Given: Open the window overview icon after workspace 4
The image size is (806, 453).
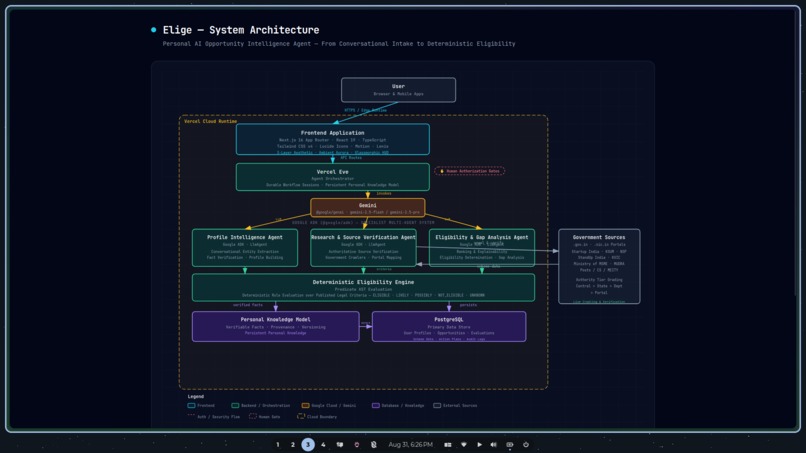Looking at the screenshot, I should (340, 445).
